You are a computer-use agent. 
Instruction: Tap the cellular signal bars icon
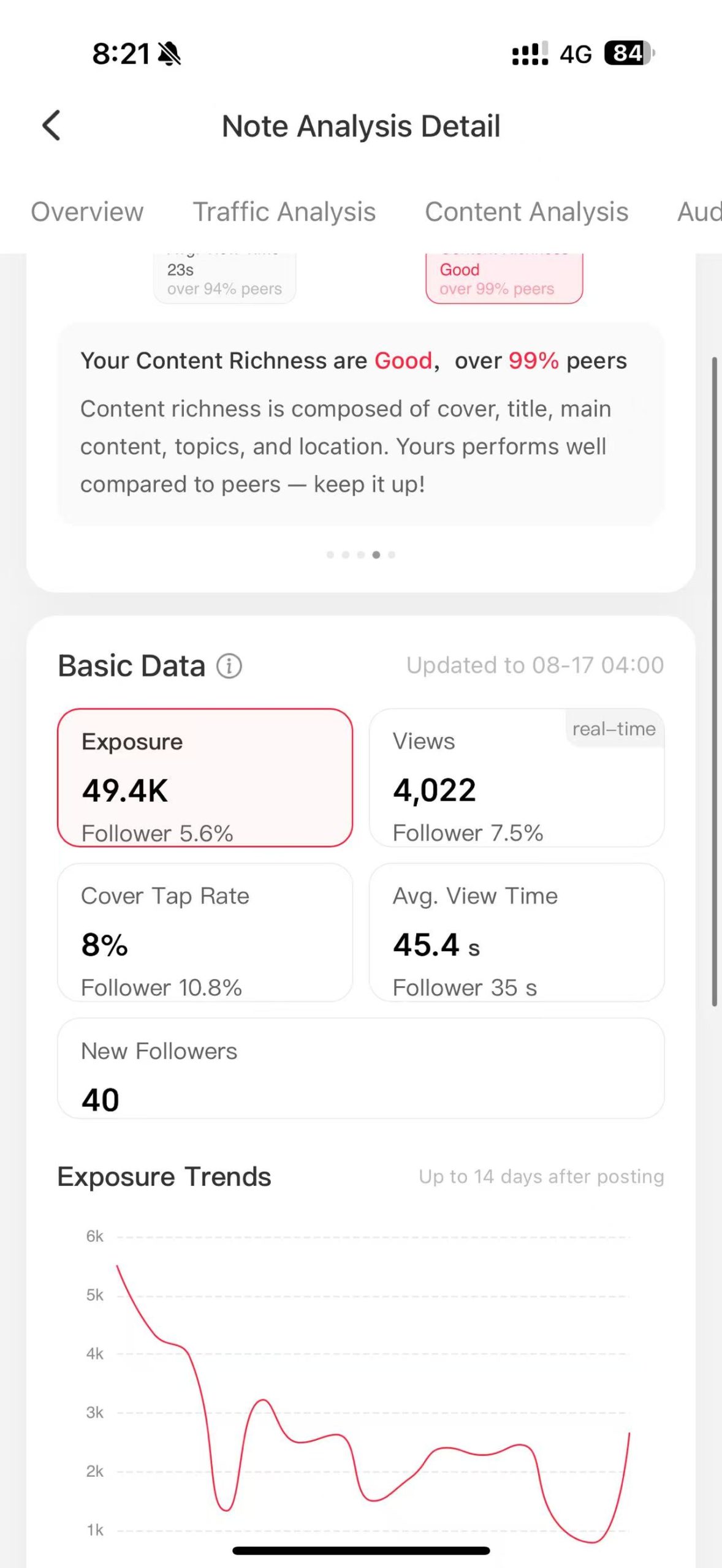pyautogui.click(x=530, y=54)
